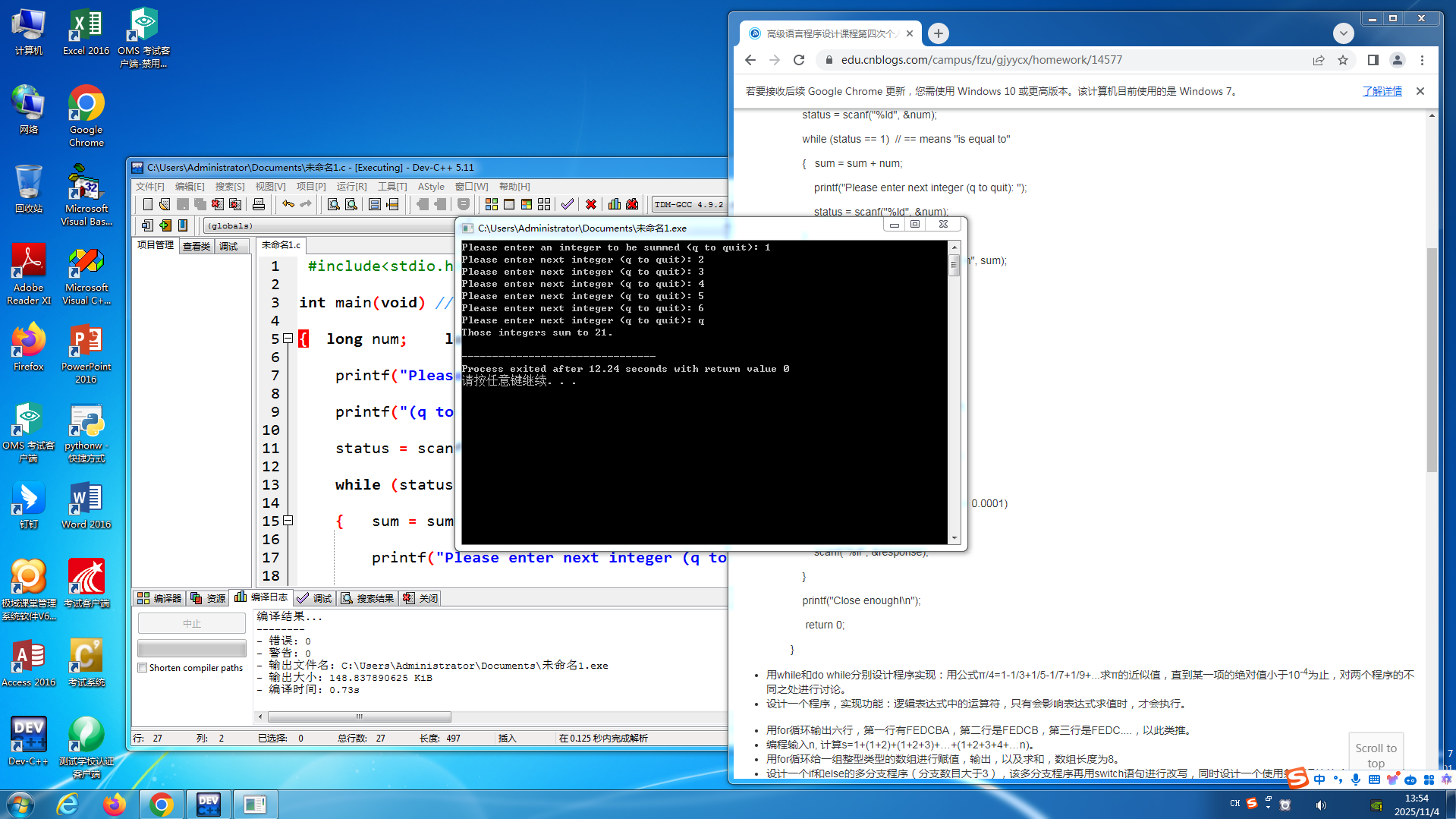The image size is (1456, 819).
Task: Click the Sogou toolbox four-squares icon
Action: tap(1429, 780)
